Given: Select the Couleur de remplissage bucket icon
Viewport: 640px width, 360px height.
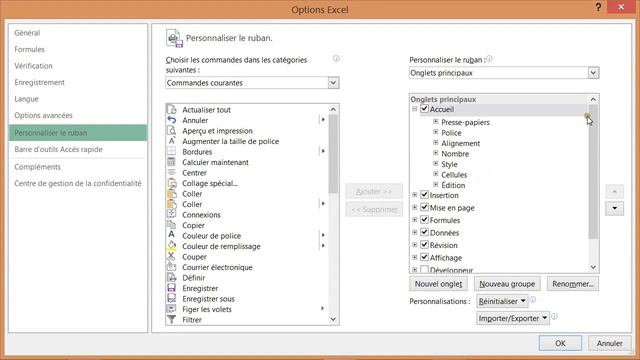Looking at the screenshot, I should 172,246.
